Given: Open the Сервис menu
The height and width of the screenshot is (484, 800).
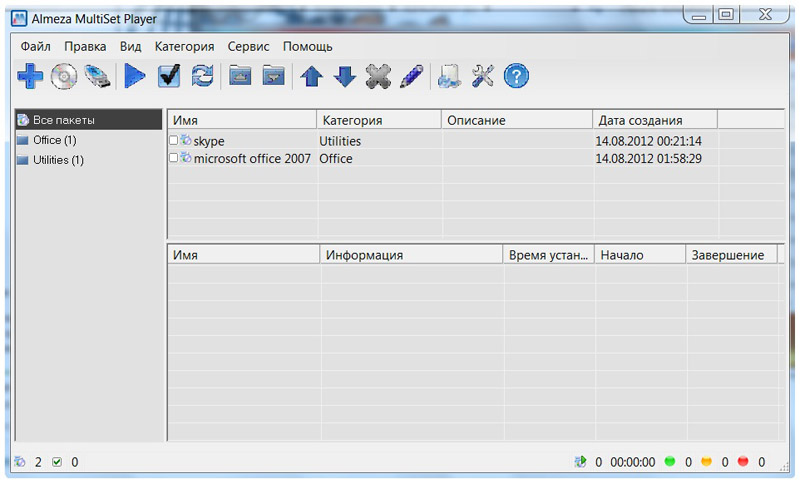Looking at the screenshot, I should pos(248,46).
